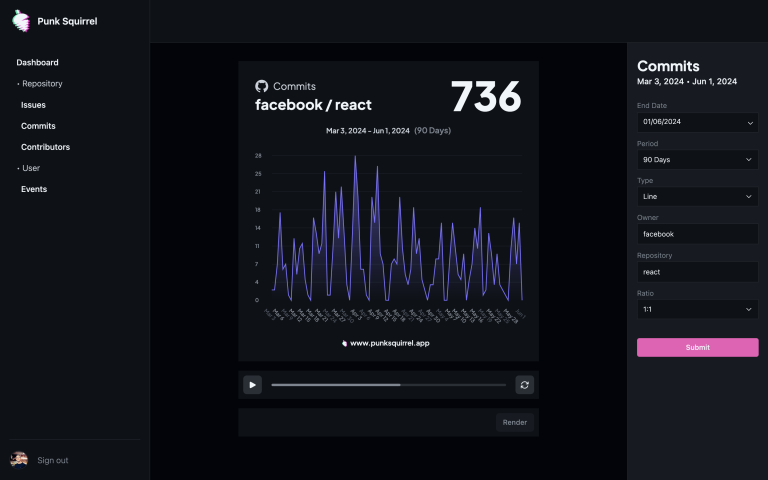Click the user avatar near Sign out
Viewport: 768px width, 480px height.
tap(19, 460)
